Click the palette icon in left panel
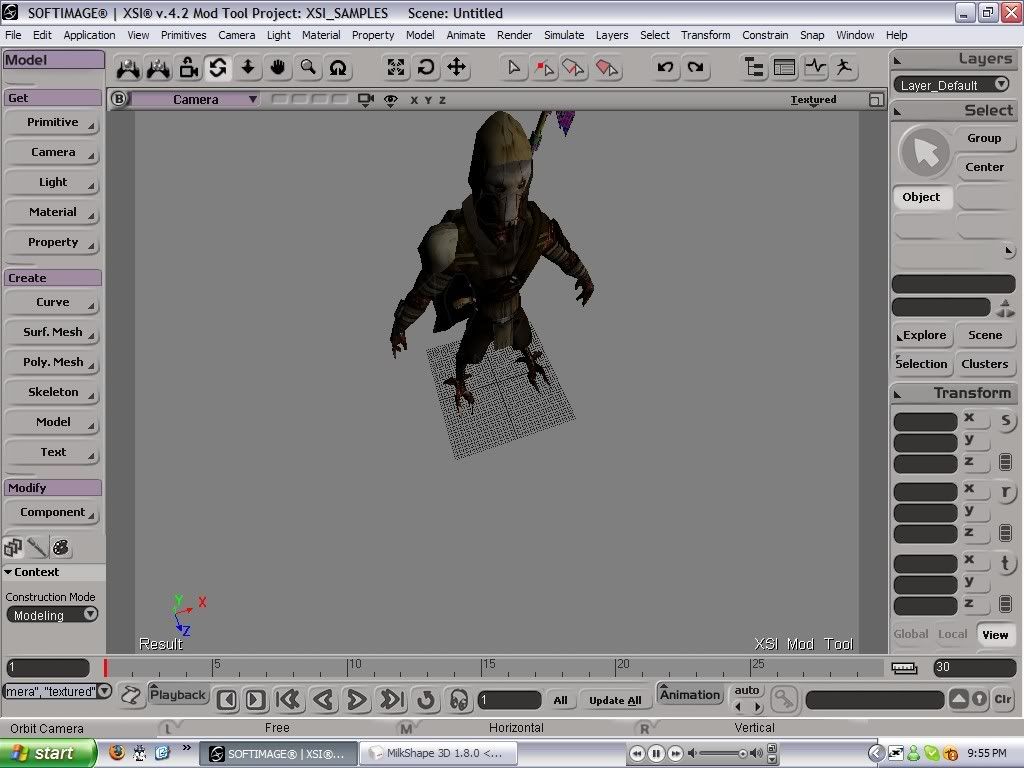 coord(61,547)
